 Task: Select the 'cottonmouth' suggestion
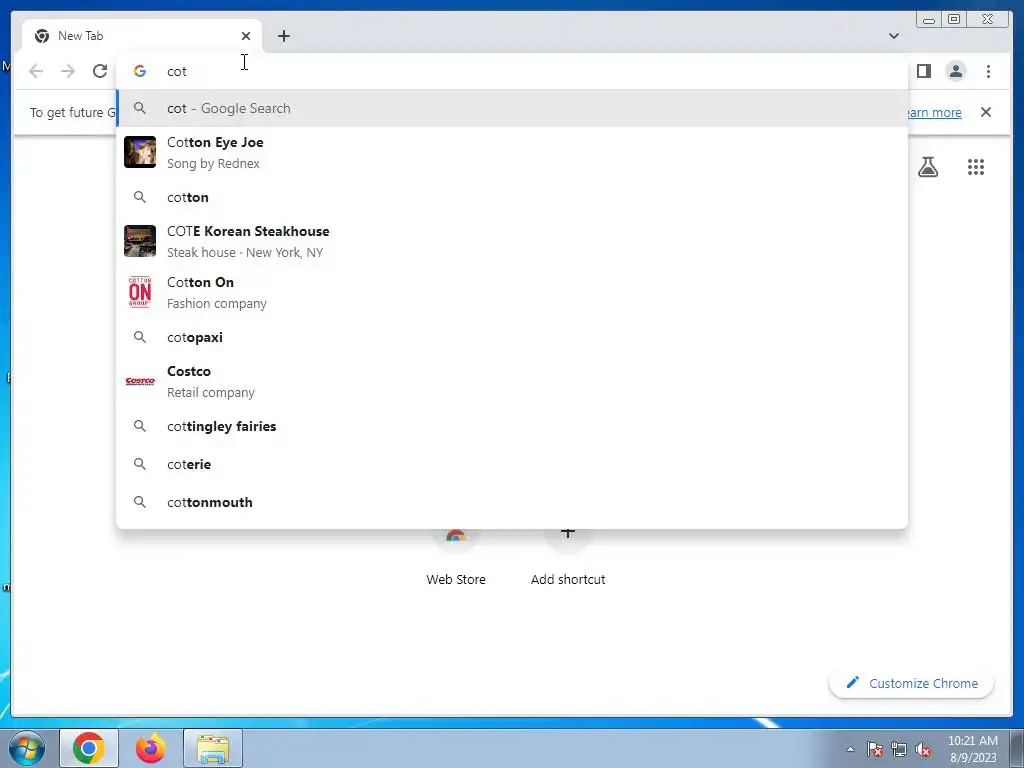511,502
